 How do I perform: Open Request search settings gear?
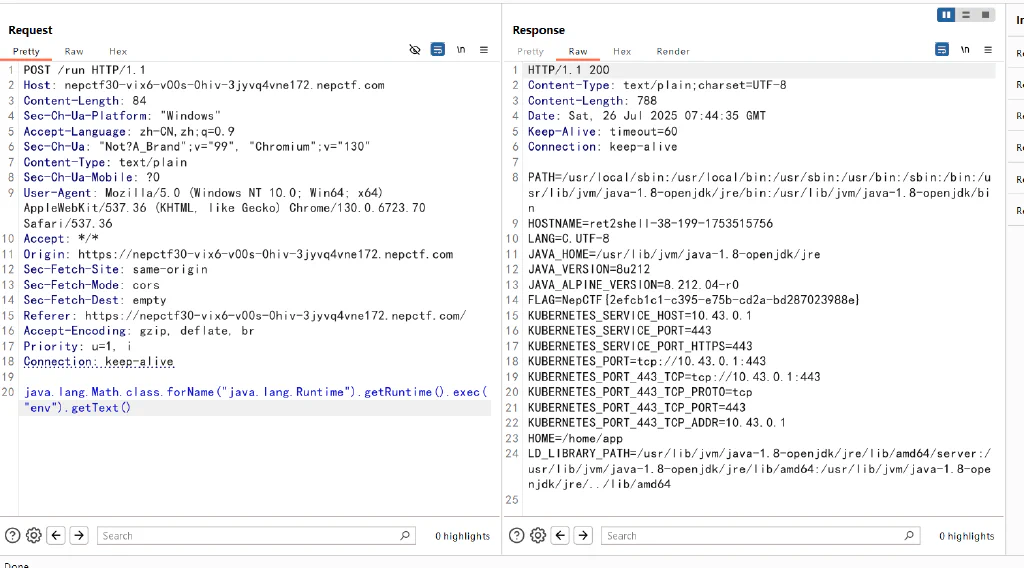[34, 535]
